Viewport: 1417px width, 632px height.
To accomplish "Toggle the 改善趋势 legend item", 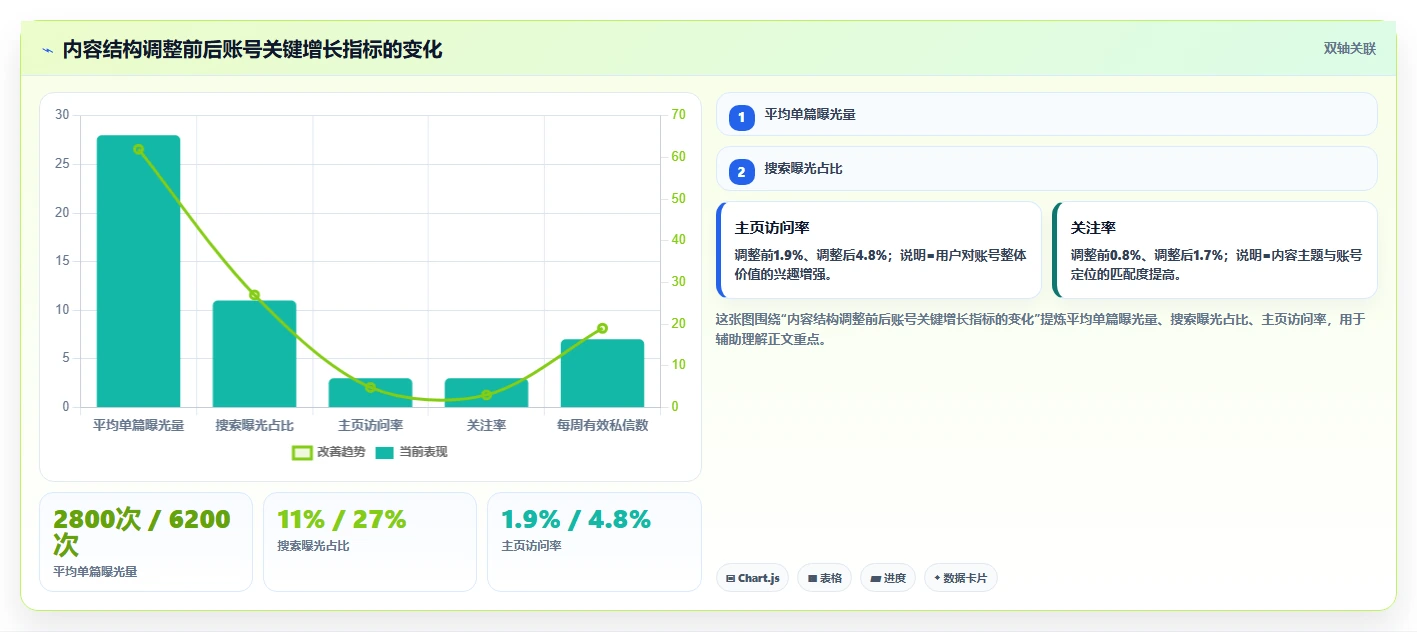I will point(329,452).
